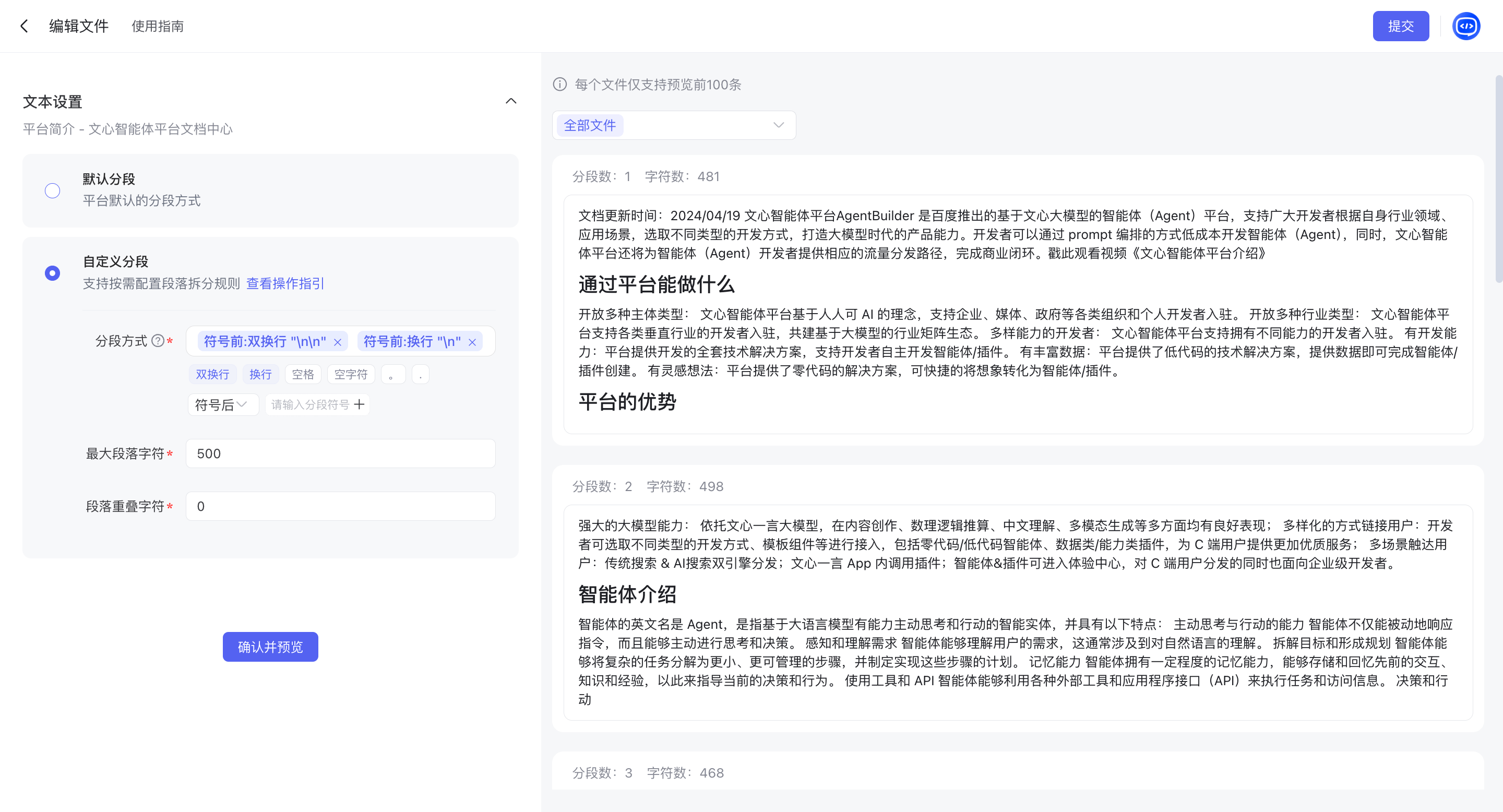
Task: Click 确认并预览 to preview segmentation
Action: pos(270,647)
